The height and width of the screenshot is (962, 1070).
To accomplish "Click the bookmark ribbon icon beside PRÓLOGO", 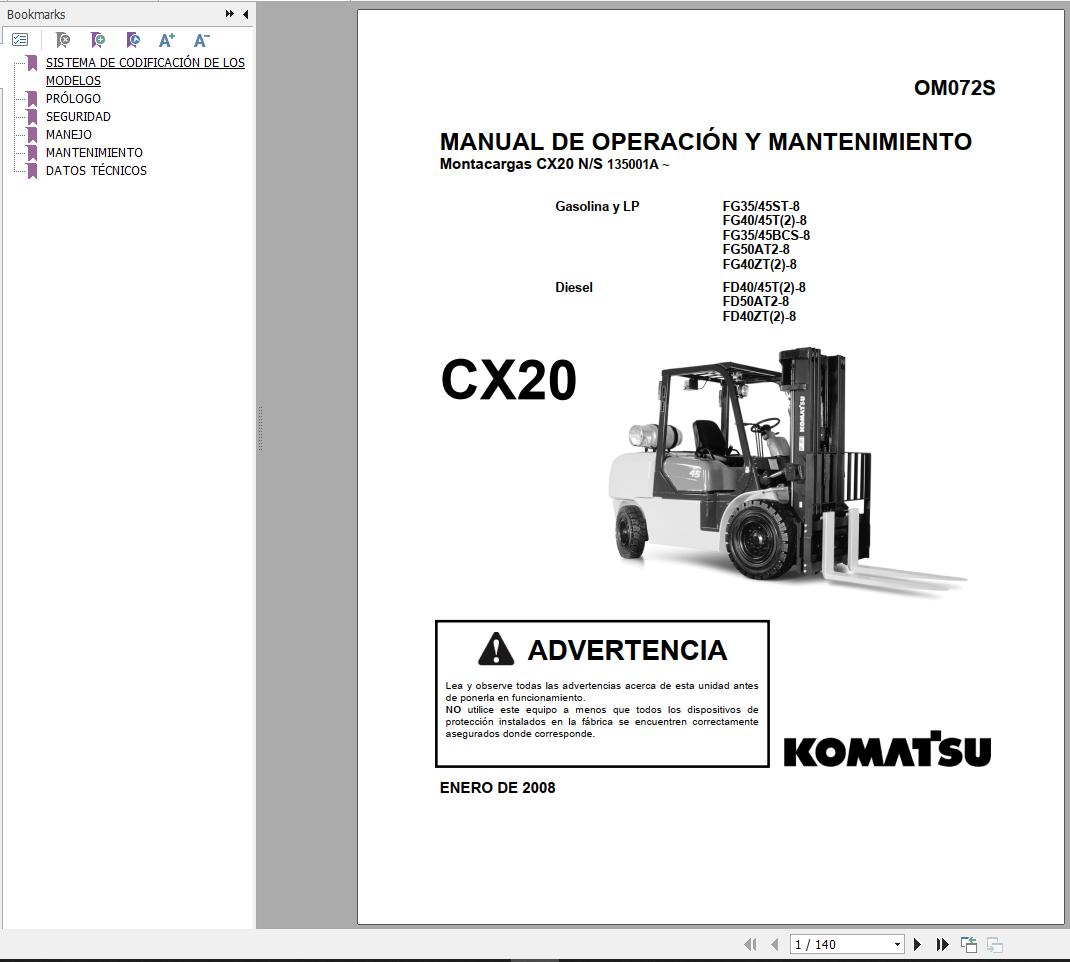I will click(31, 99).
